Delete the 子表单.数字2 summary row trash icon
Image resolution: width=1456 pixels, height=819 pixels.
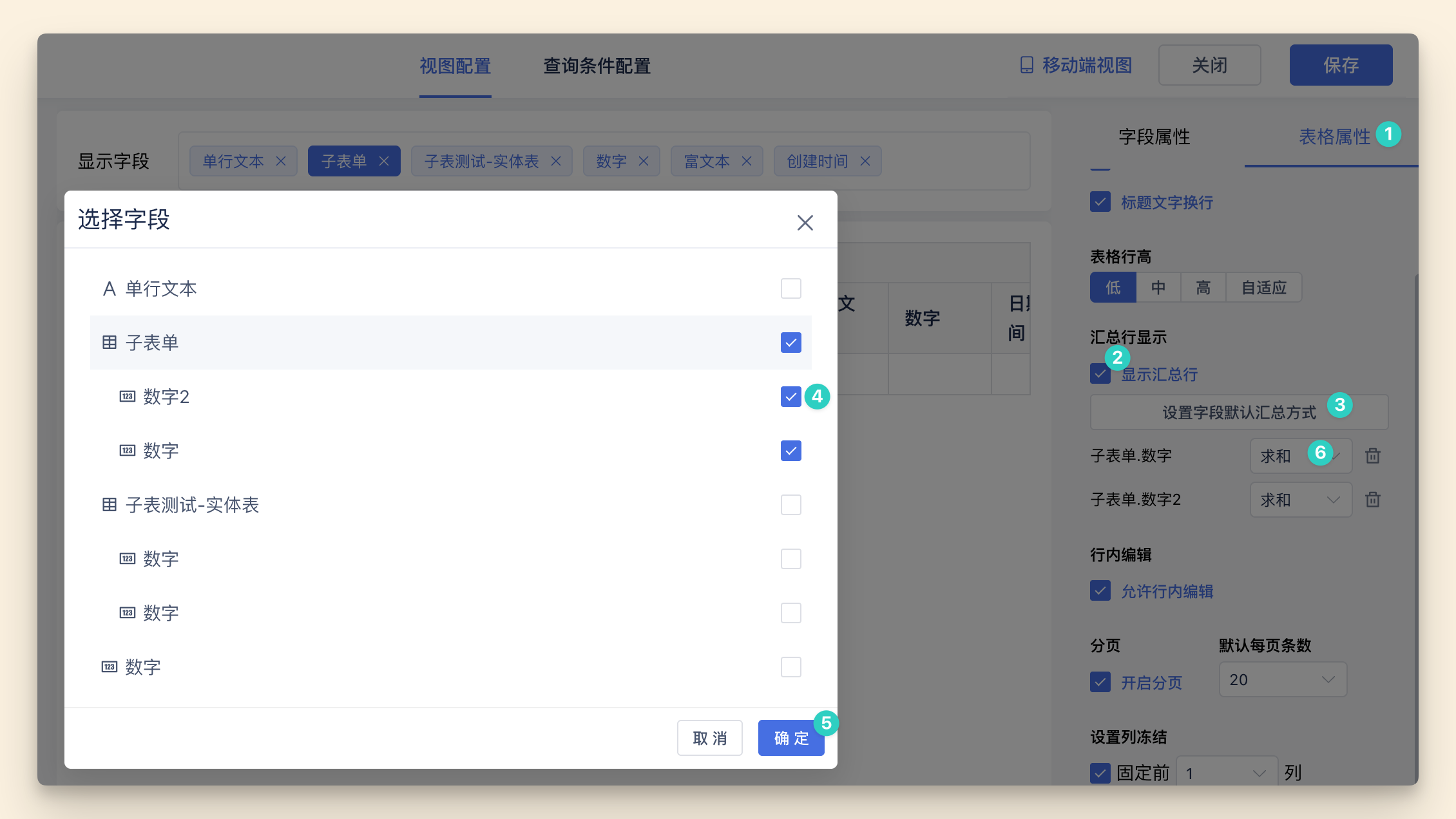pos(1372,500)
